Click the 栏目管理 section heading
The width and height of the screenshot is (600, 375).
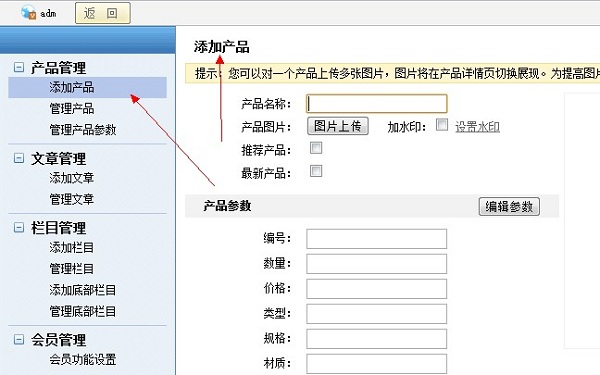(59, 228)
